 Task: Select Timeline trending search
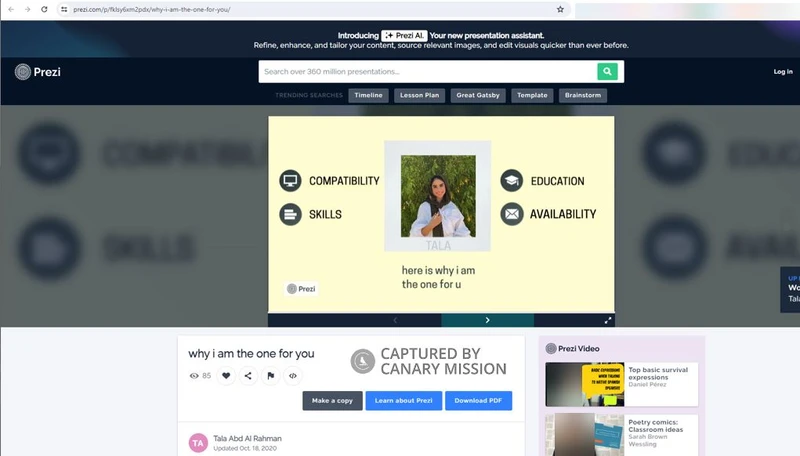click(x=368, y=95)
